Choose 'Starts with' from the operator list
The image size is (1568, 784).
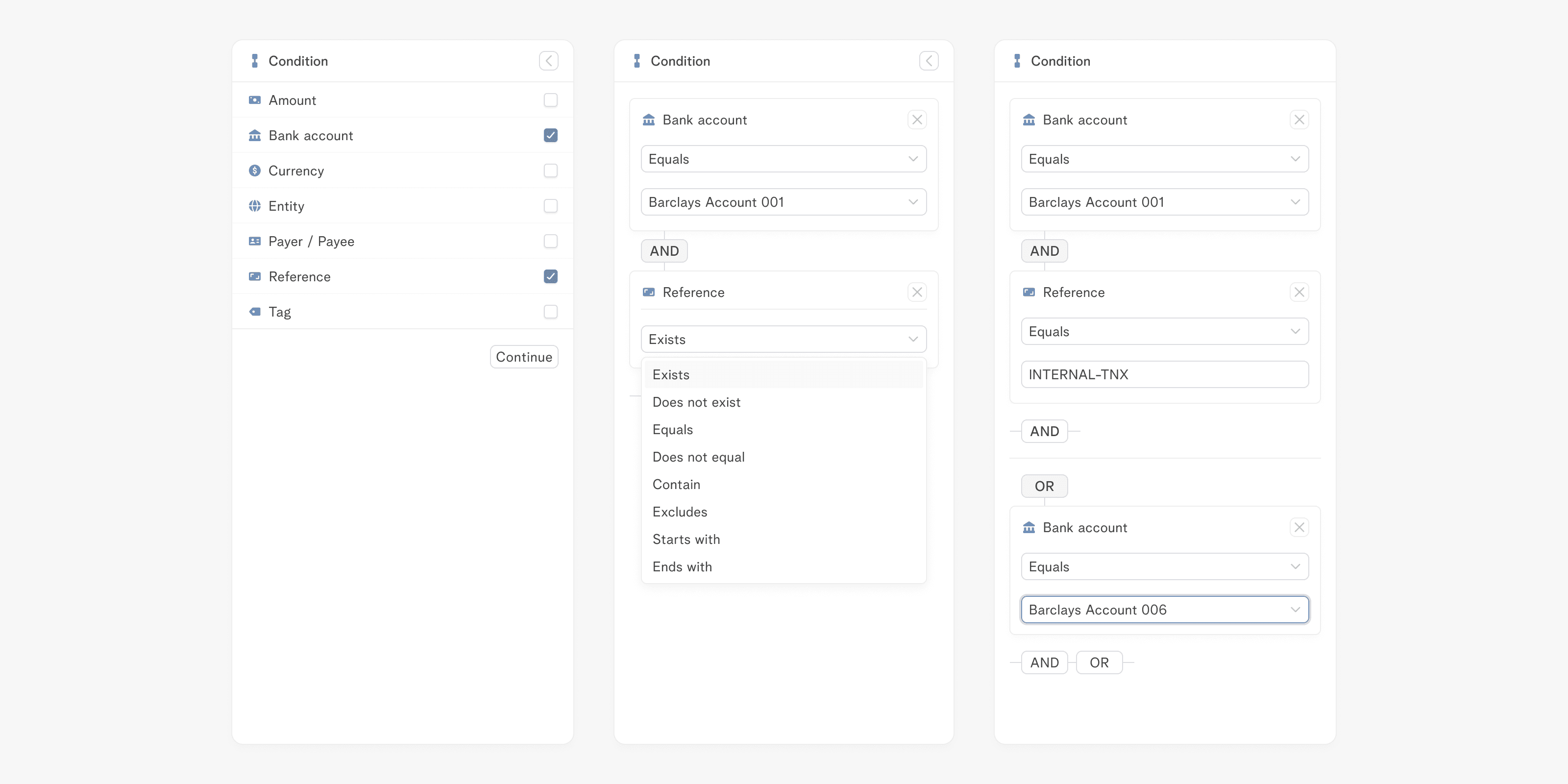tap(686, 539)
